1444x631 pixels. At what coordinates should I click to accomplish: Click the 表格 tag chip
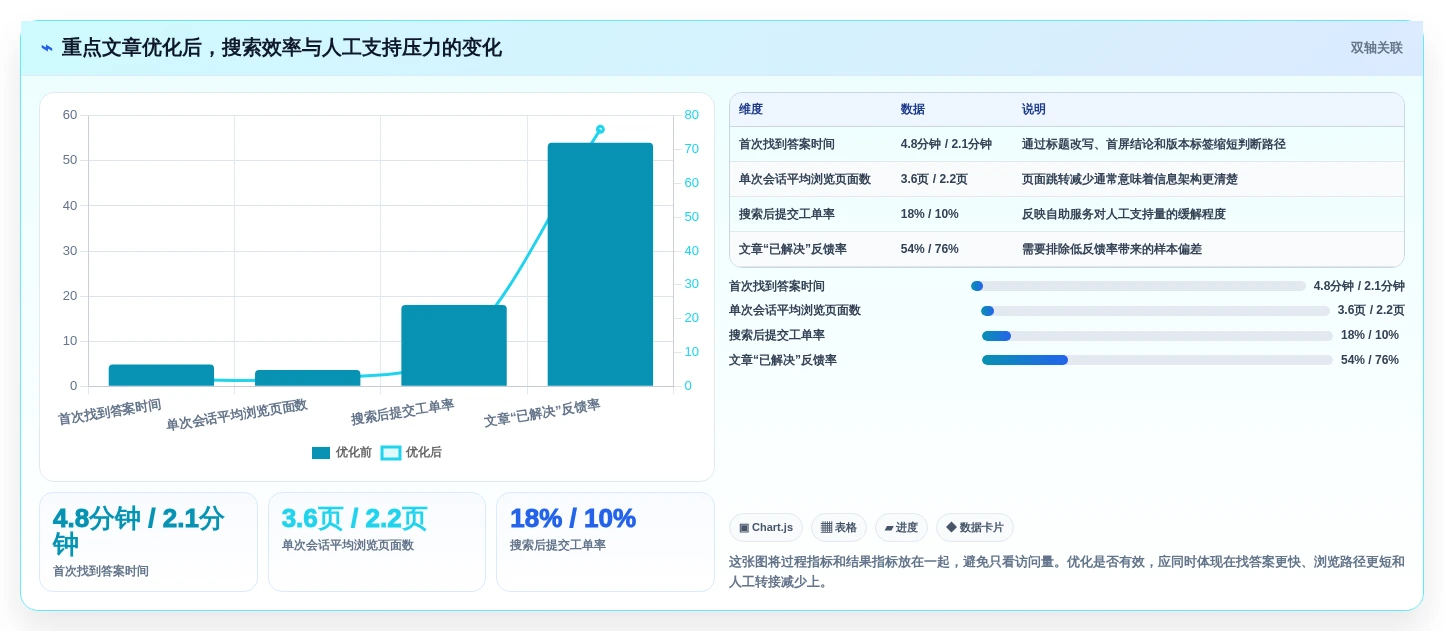tap(839, 527)
